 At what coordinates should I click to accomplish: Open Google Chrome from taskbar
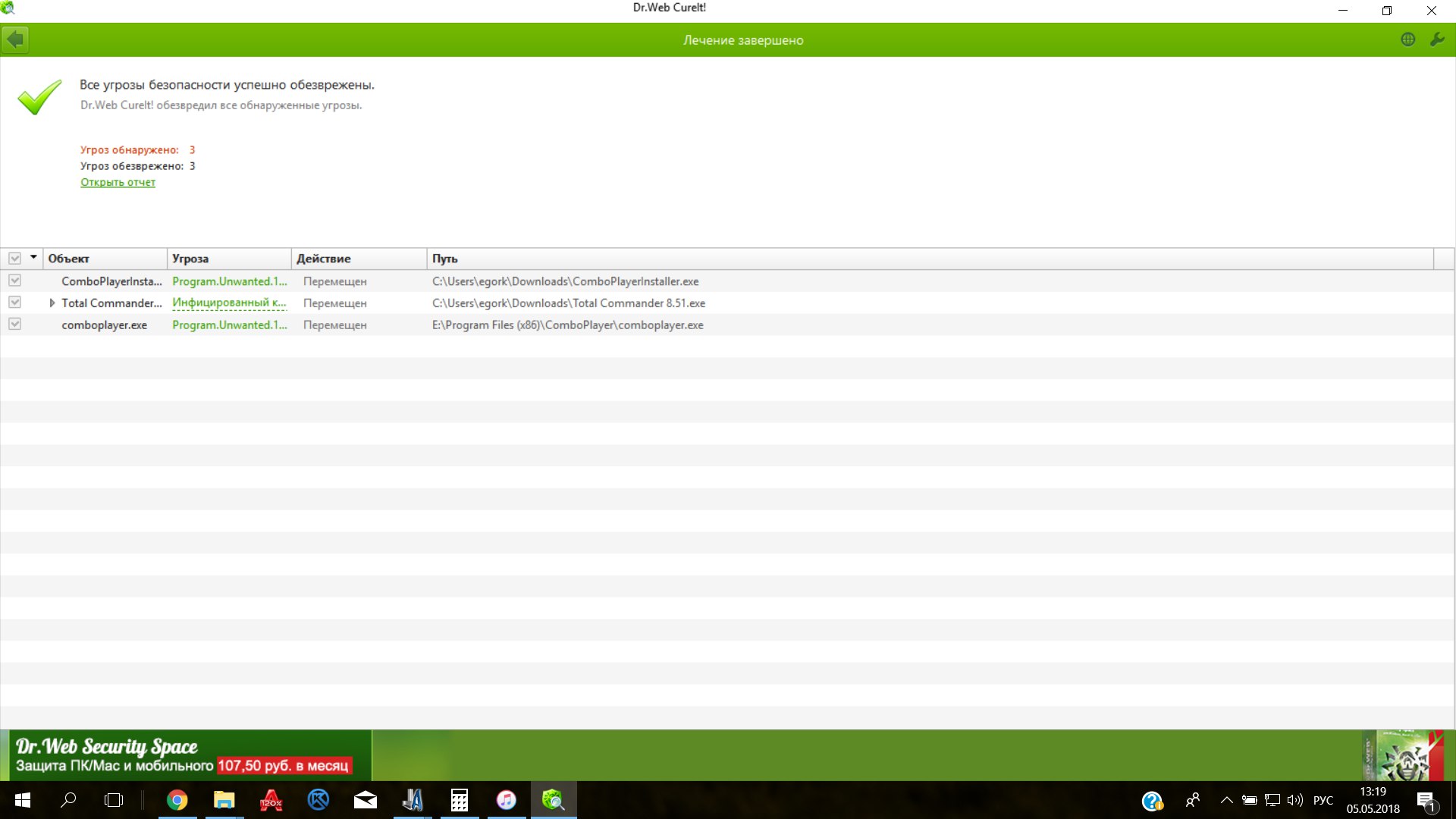click(177, 800)
